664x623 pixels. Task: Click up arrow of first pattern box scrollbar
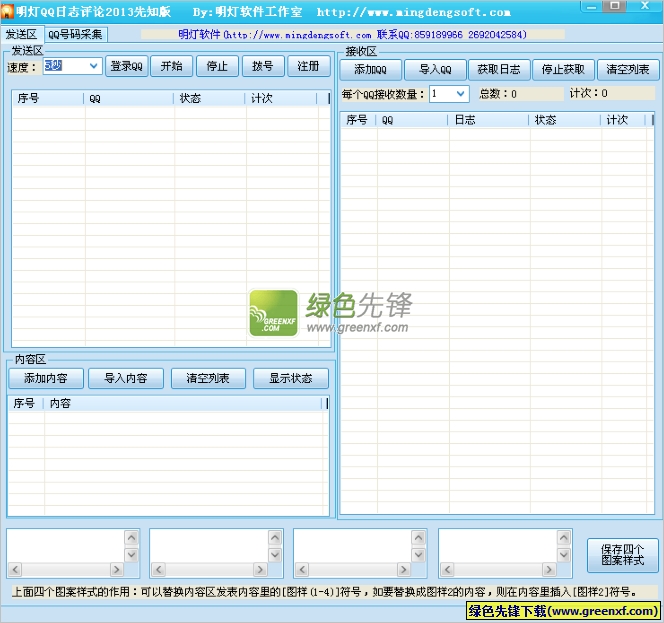(132, 538)
